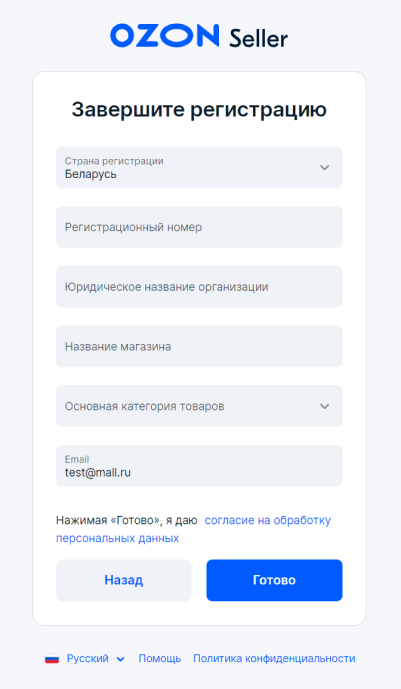Open the Политика конфиденциальности link
Image resolution: width=401 pixels, height=689 pixels.
[275, 659]
